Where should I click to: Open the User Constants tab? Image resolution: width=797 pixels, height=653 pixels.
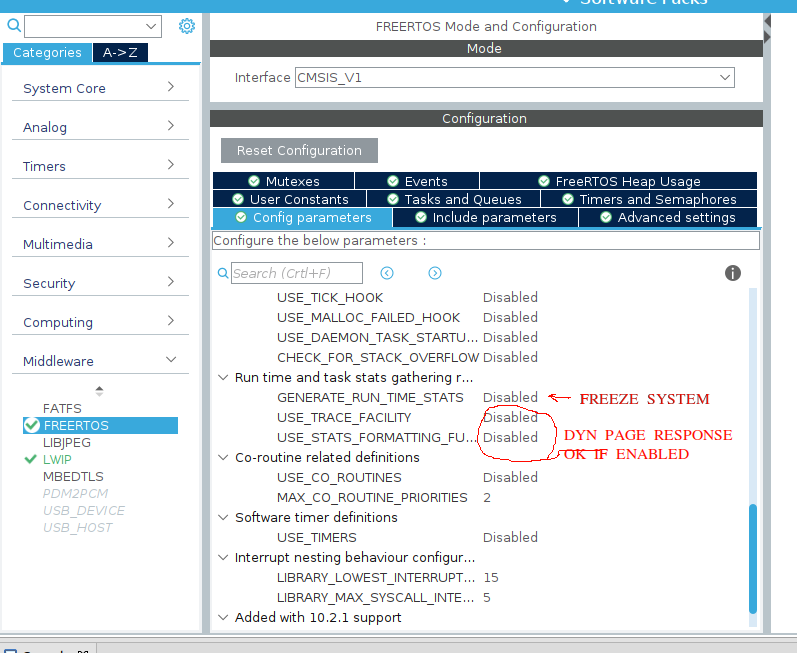[x=290, y=199]
